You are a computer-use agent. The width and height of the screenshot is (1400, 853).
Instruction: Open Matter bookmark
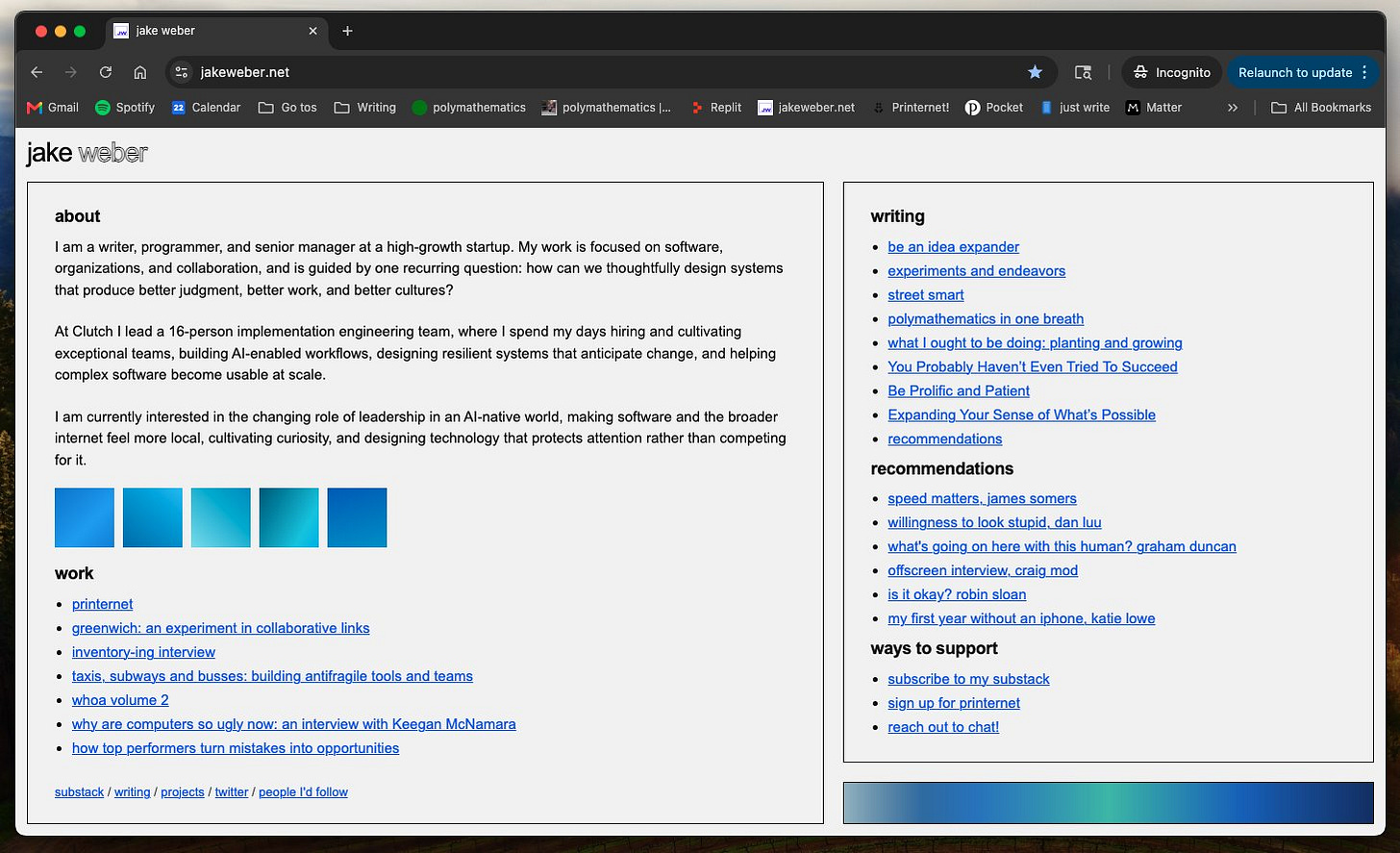pyautogui.click(x=1154, y=108)
